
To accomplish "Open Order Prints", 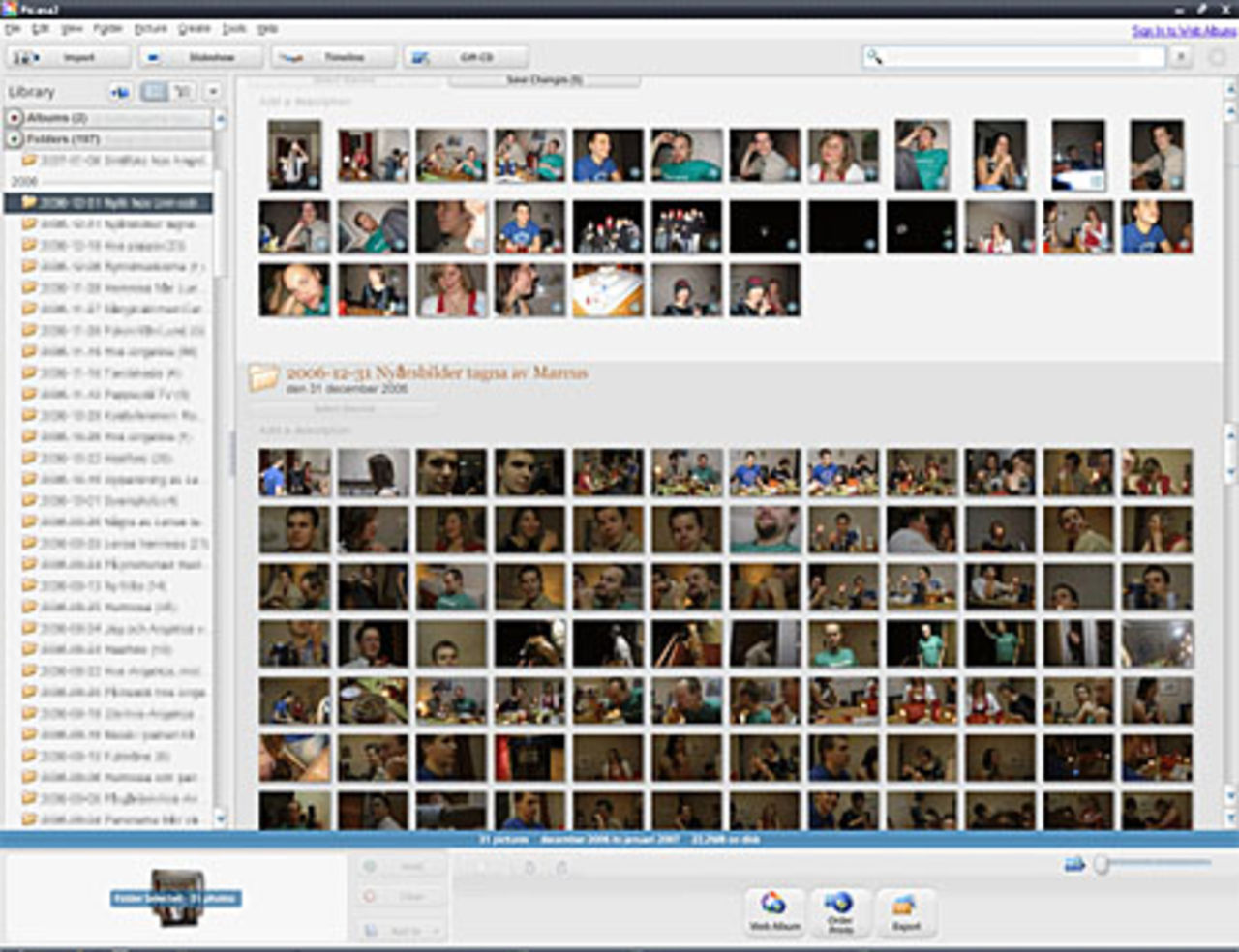I will 838,913.
